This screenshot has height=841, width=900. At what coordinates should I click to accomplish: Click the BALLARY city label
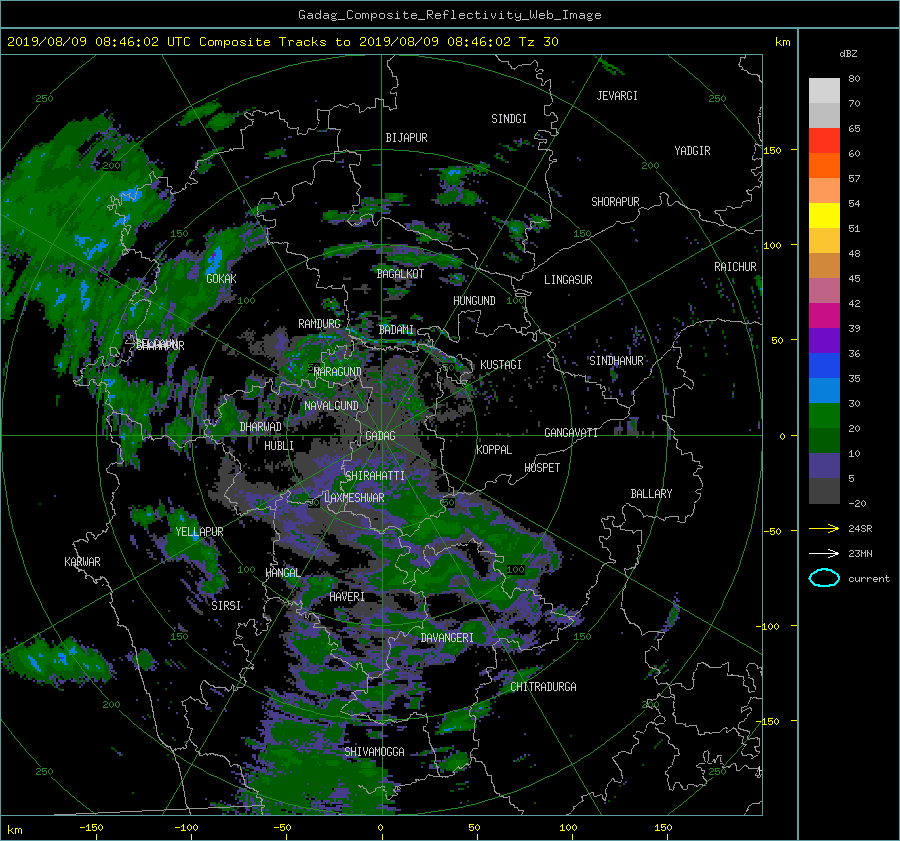651,494
